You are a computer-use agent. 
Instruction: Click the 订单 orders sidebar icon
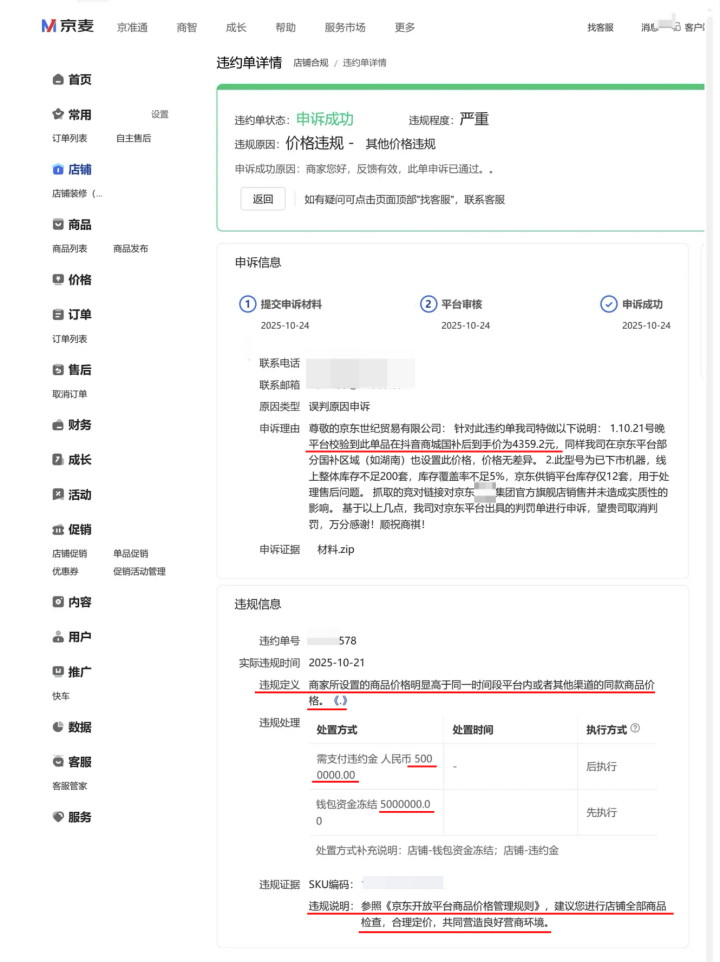point(58,315)
